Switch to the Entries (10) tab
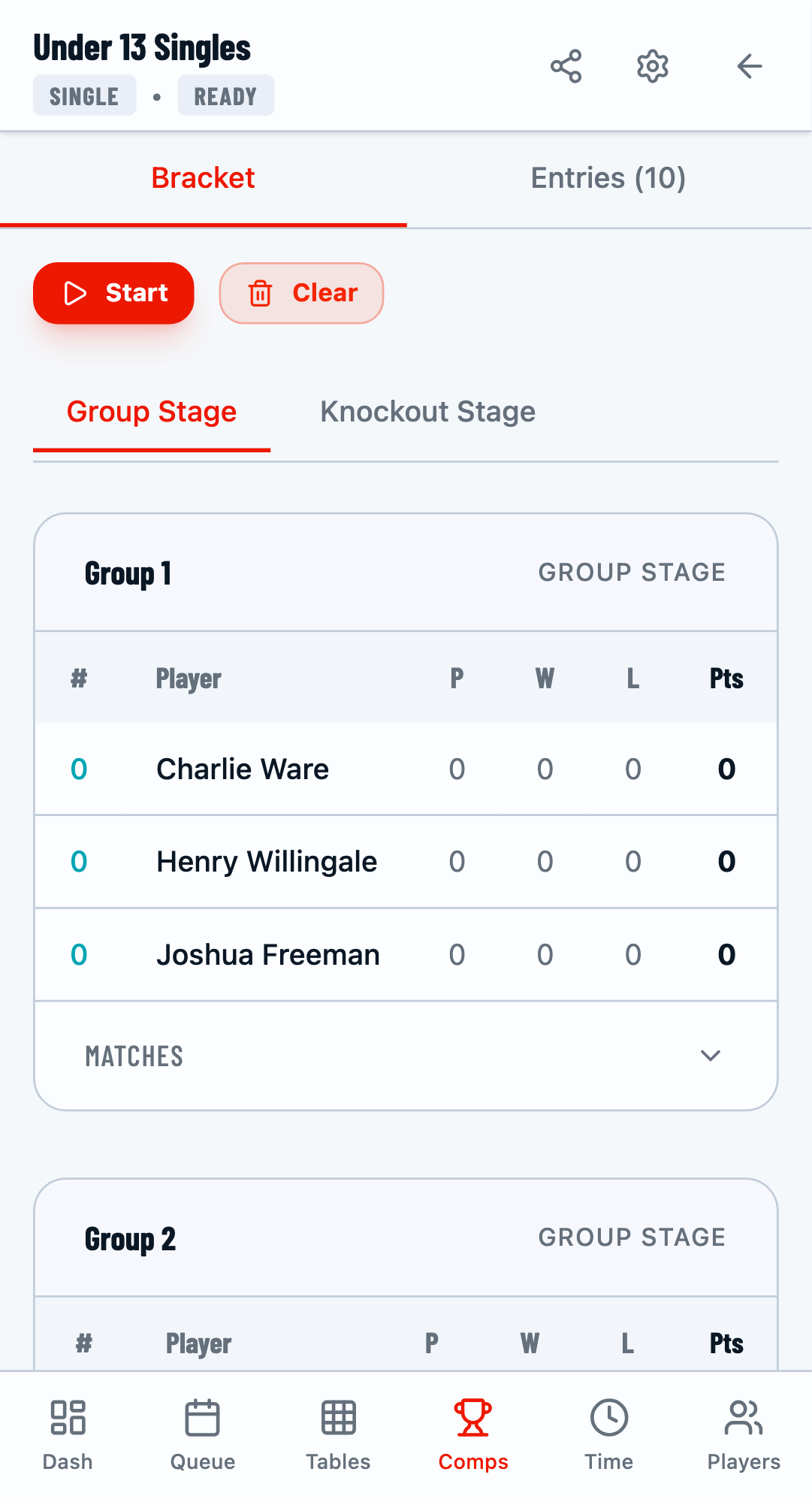 tap(608, 177)
